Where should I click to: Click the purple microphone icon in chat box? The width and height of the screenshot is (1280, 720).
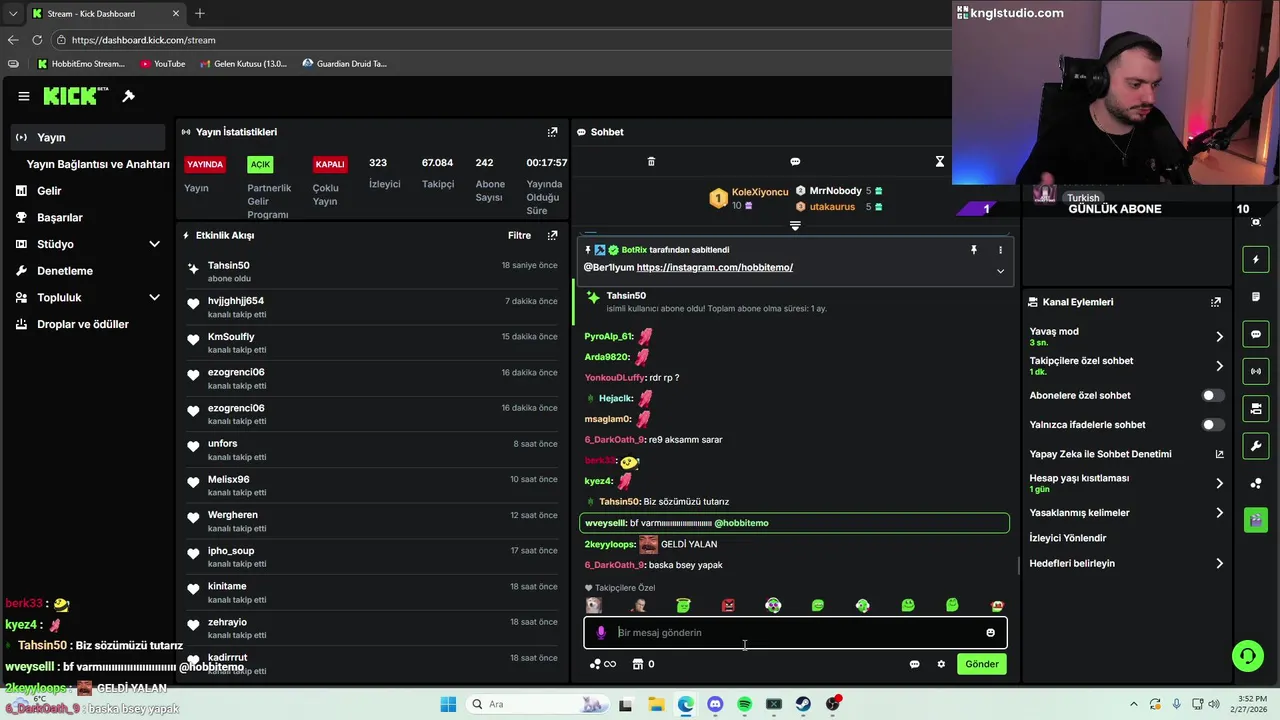(601, 633)
